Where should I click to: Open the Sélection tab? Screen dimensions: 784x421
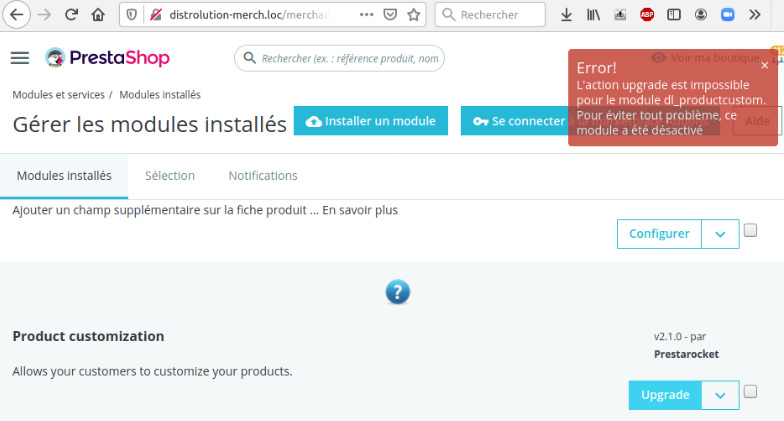[170, 176]
